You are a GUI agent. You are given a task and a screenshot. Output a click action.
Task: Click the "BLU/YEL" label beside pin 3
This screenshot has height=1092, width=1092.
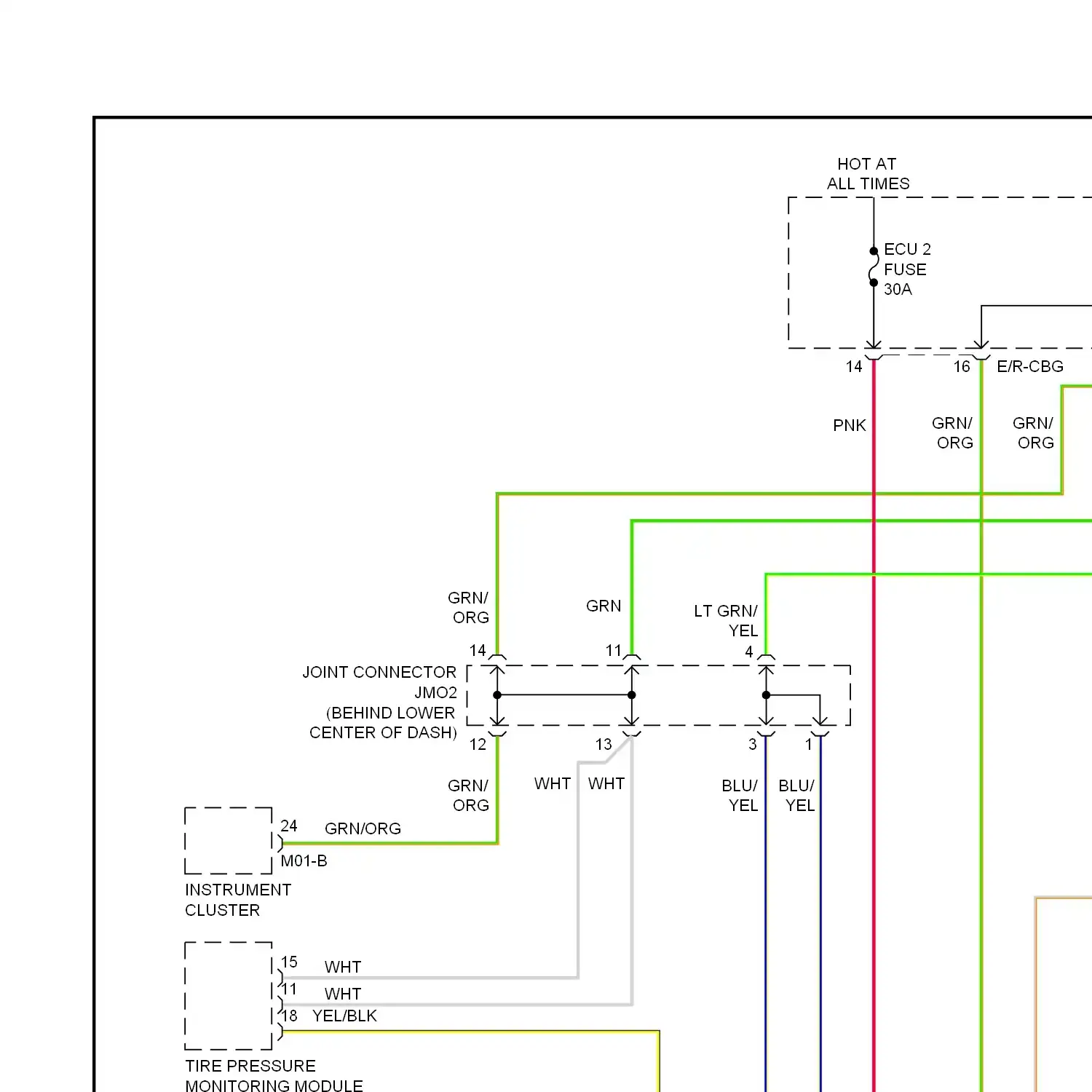740,796
